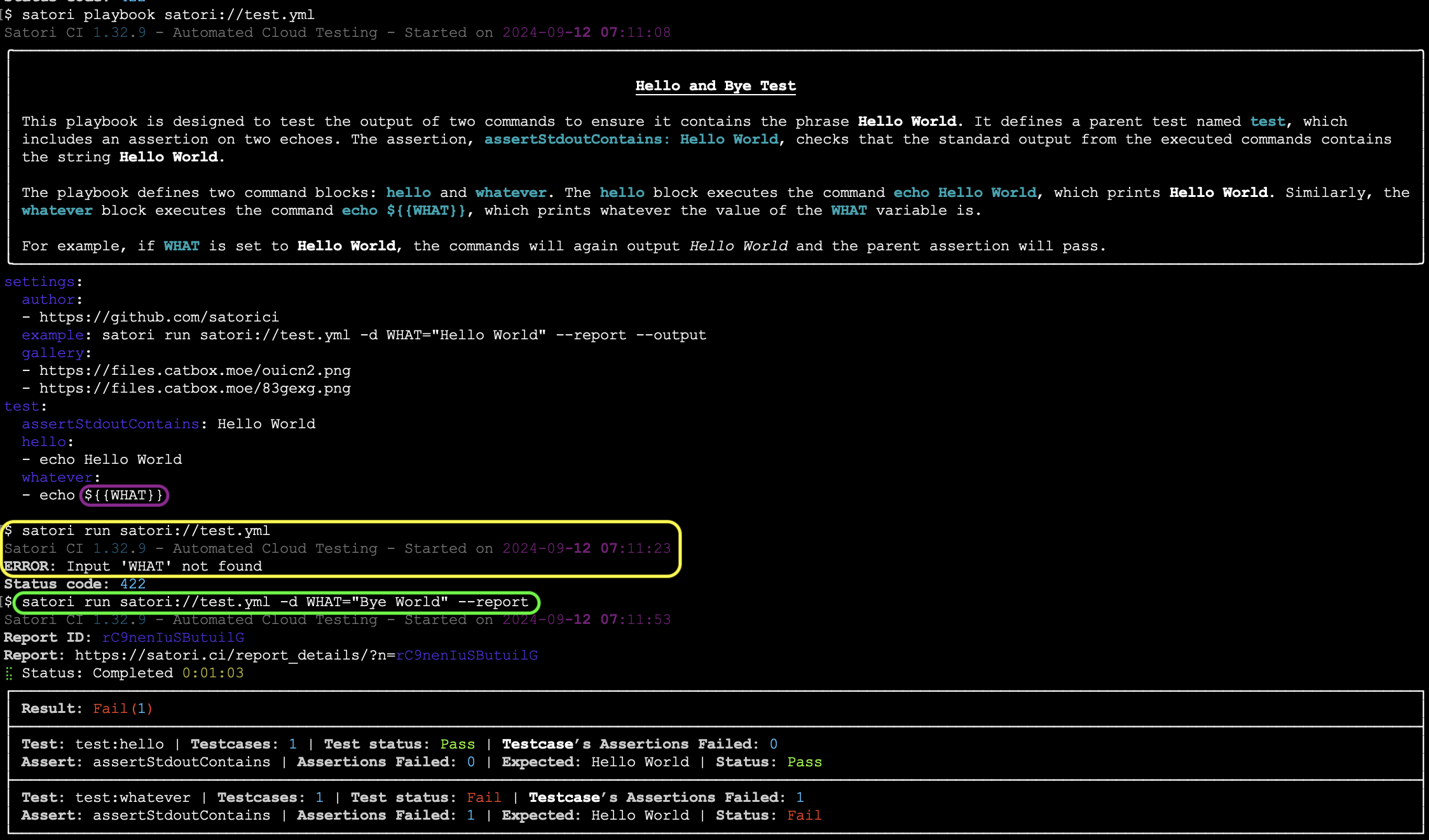Select the 'test' YAML key
Screen dimensions: 1429x840
(22, 406)
